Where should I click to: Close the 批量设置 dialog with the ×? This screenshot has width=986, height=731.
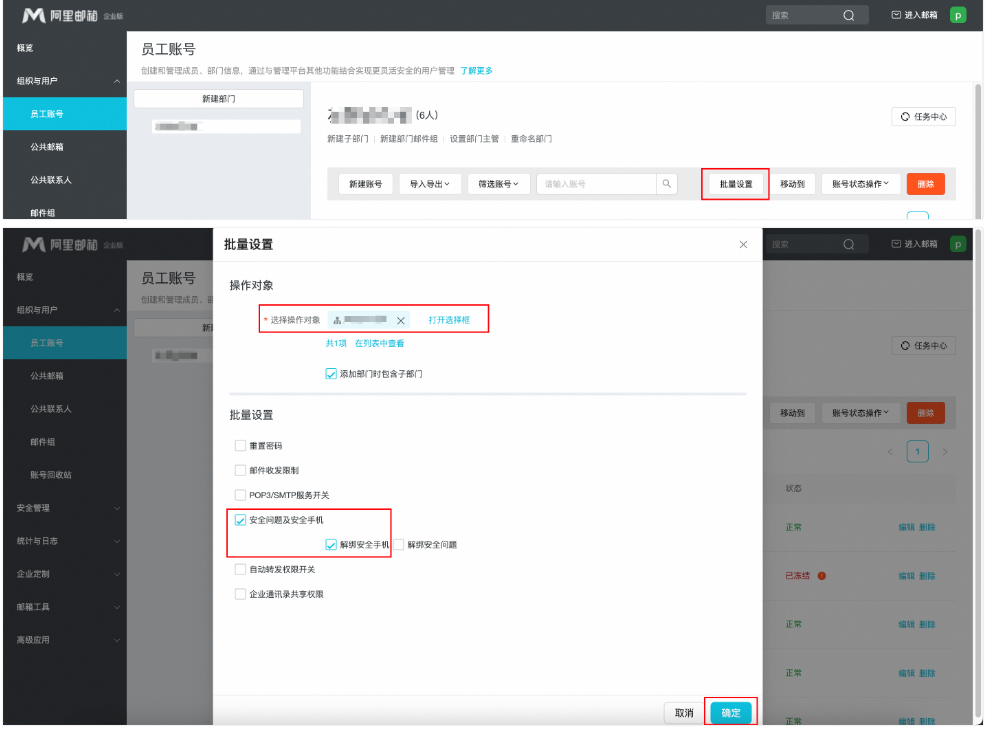743,243
